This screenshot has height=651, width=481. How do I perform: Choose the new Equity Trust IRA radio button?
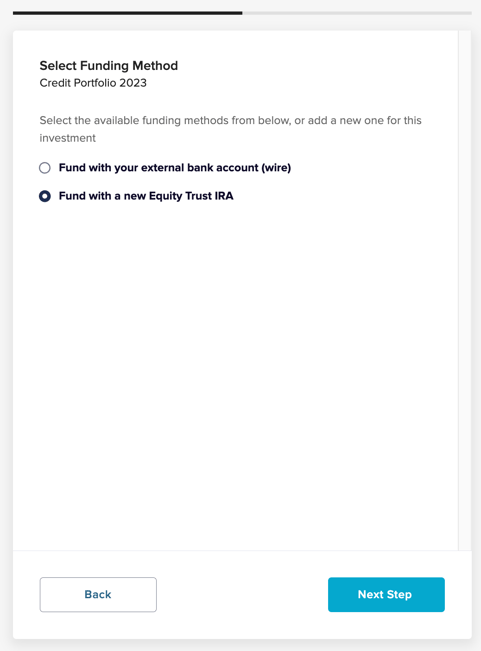pos(45,196)
